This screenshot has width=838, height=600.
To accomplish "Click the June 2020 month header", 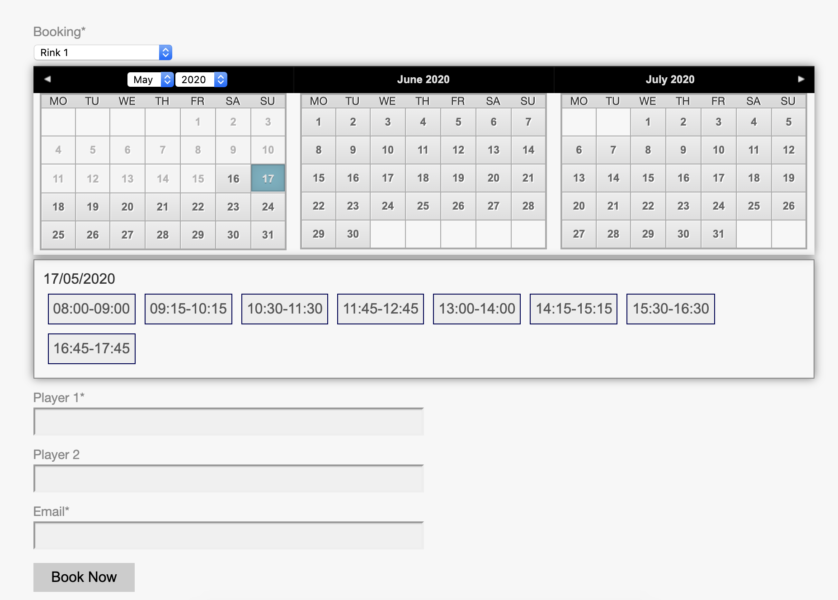I will tap(423, 79).
